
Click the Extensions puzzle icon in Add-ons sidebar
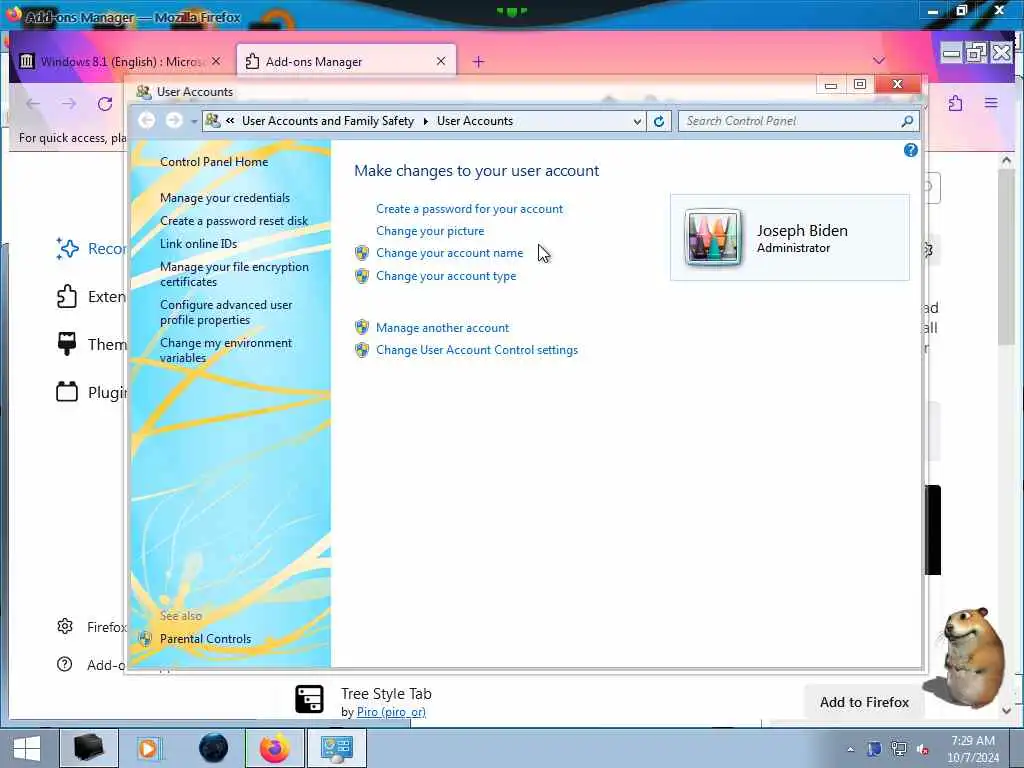point(67,296)
